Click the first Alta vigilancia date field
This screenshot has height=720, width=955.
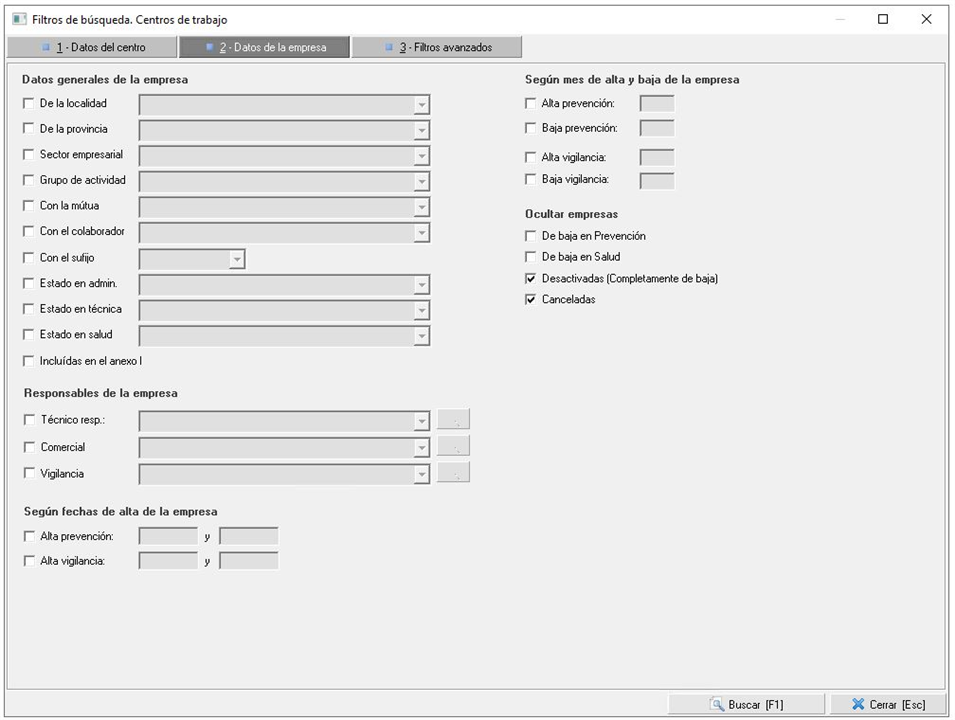[168, 561]
